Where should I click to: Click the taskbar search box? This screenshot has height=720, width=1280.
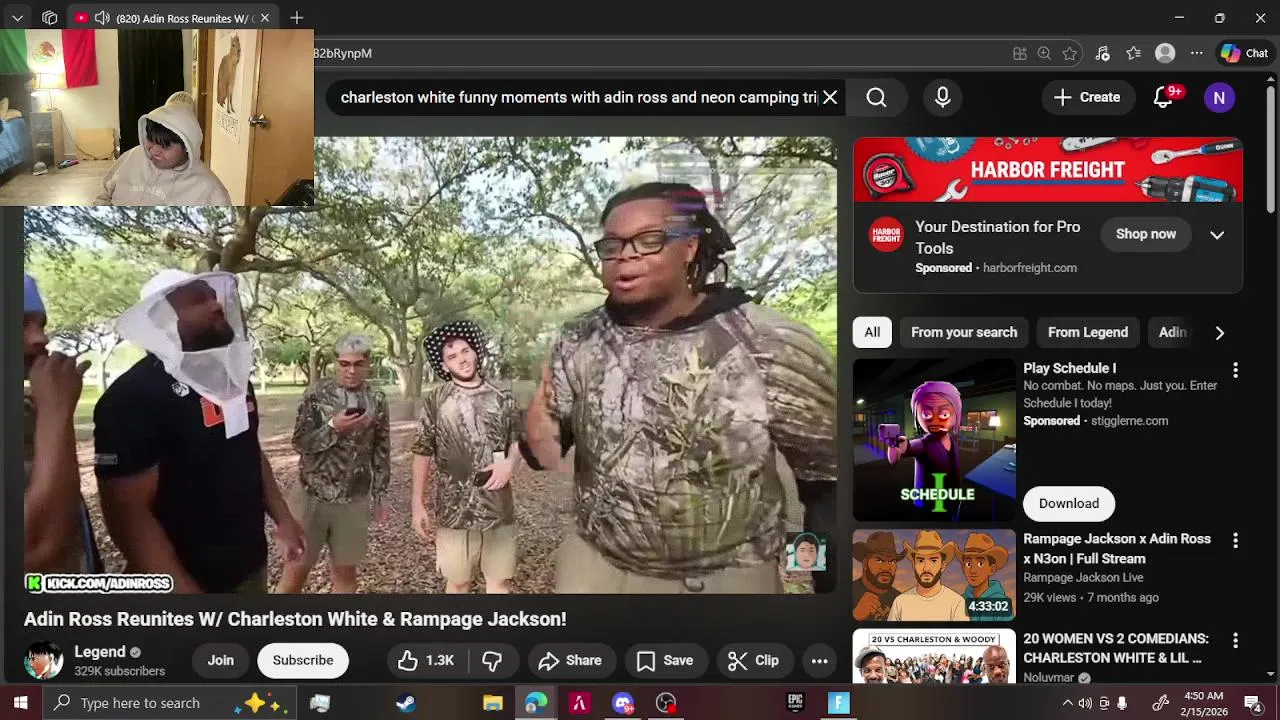pos(170,703)
